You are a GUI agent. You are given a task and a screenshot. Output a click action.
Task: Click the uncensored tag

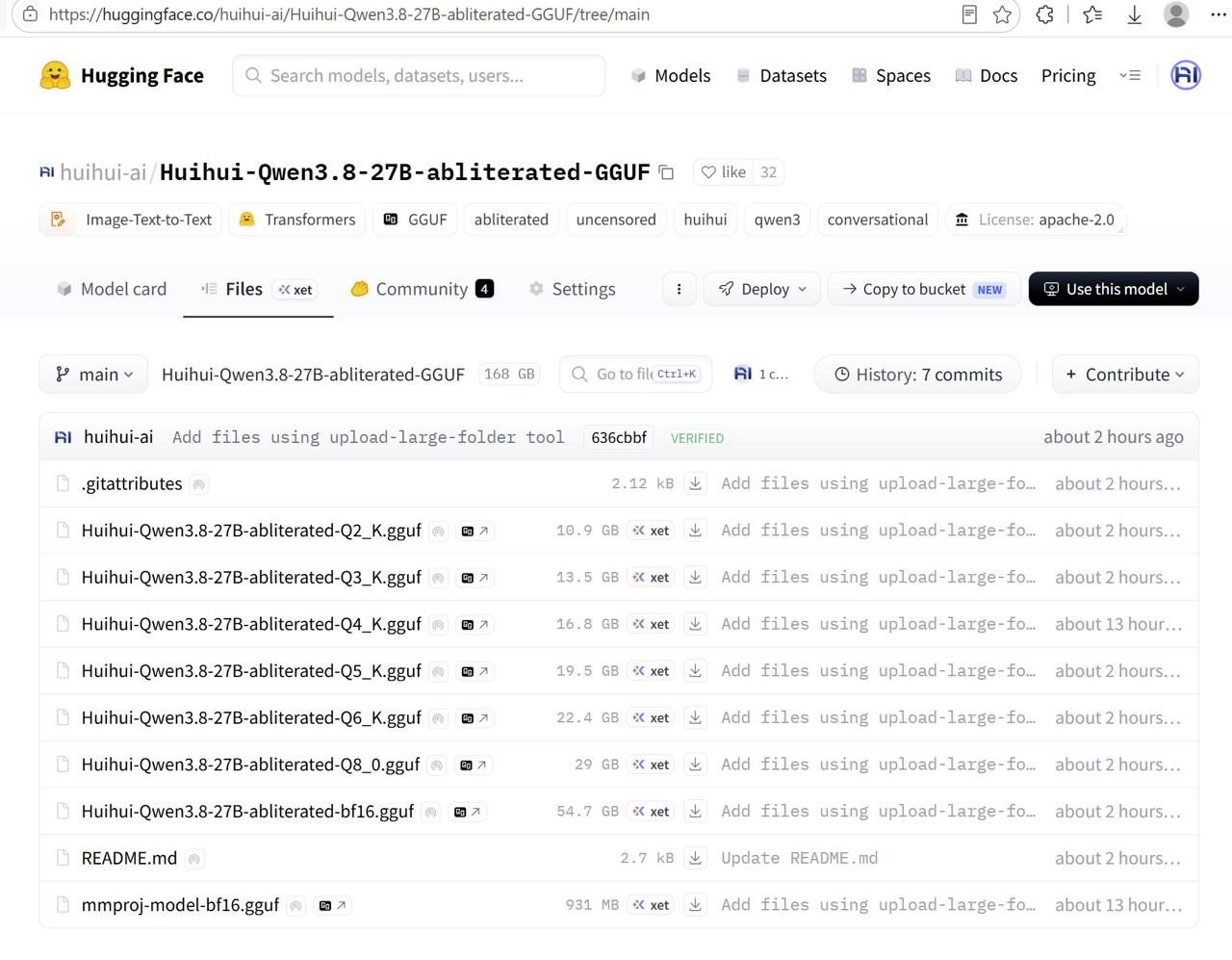click(616, 220)
